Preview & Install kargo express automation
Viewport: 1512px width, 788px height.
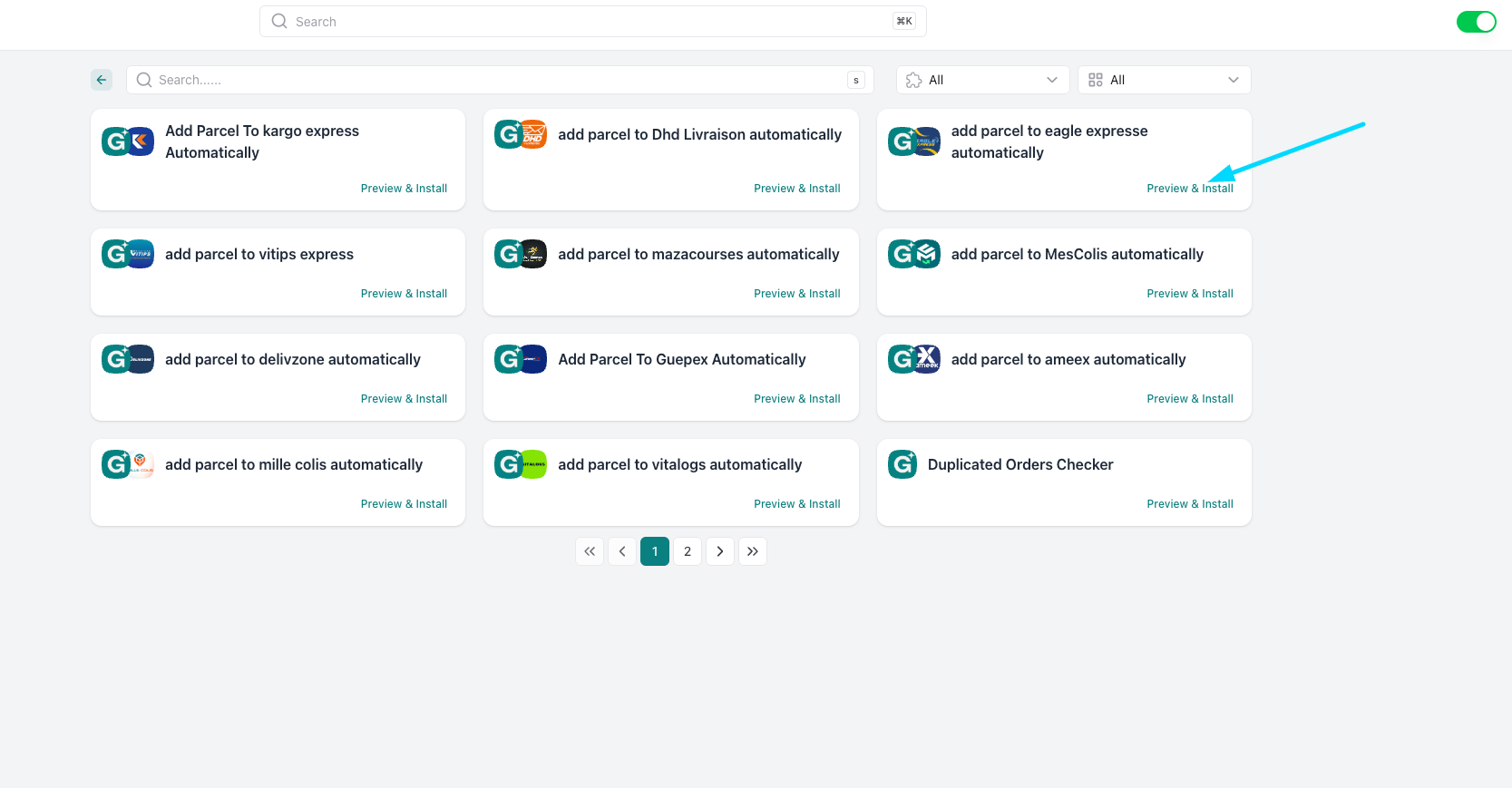click(404, 189)
